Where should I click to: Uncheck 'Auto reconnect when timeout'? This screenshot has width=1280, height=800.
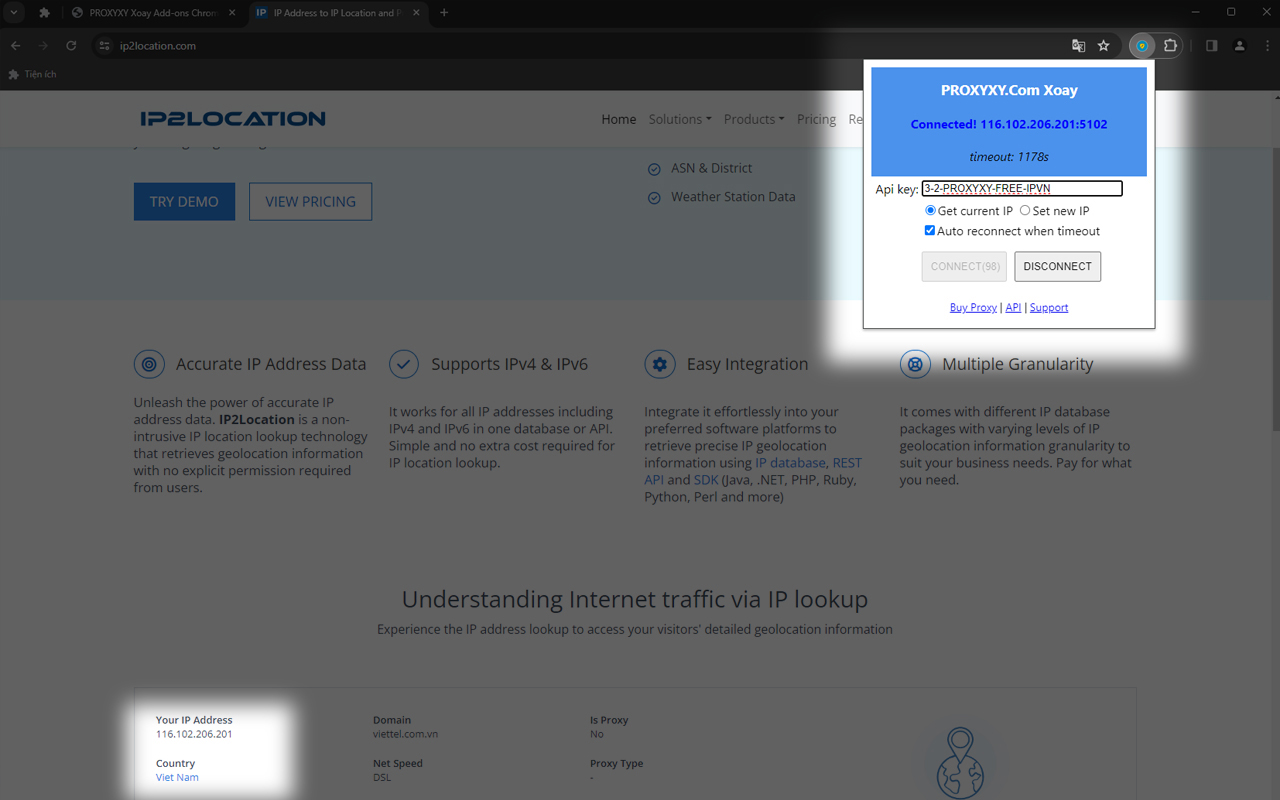click(930, 230)
